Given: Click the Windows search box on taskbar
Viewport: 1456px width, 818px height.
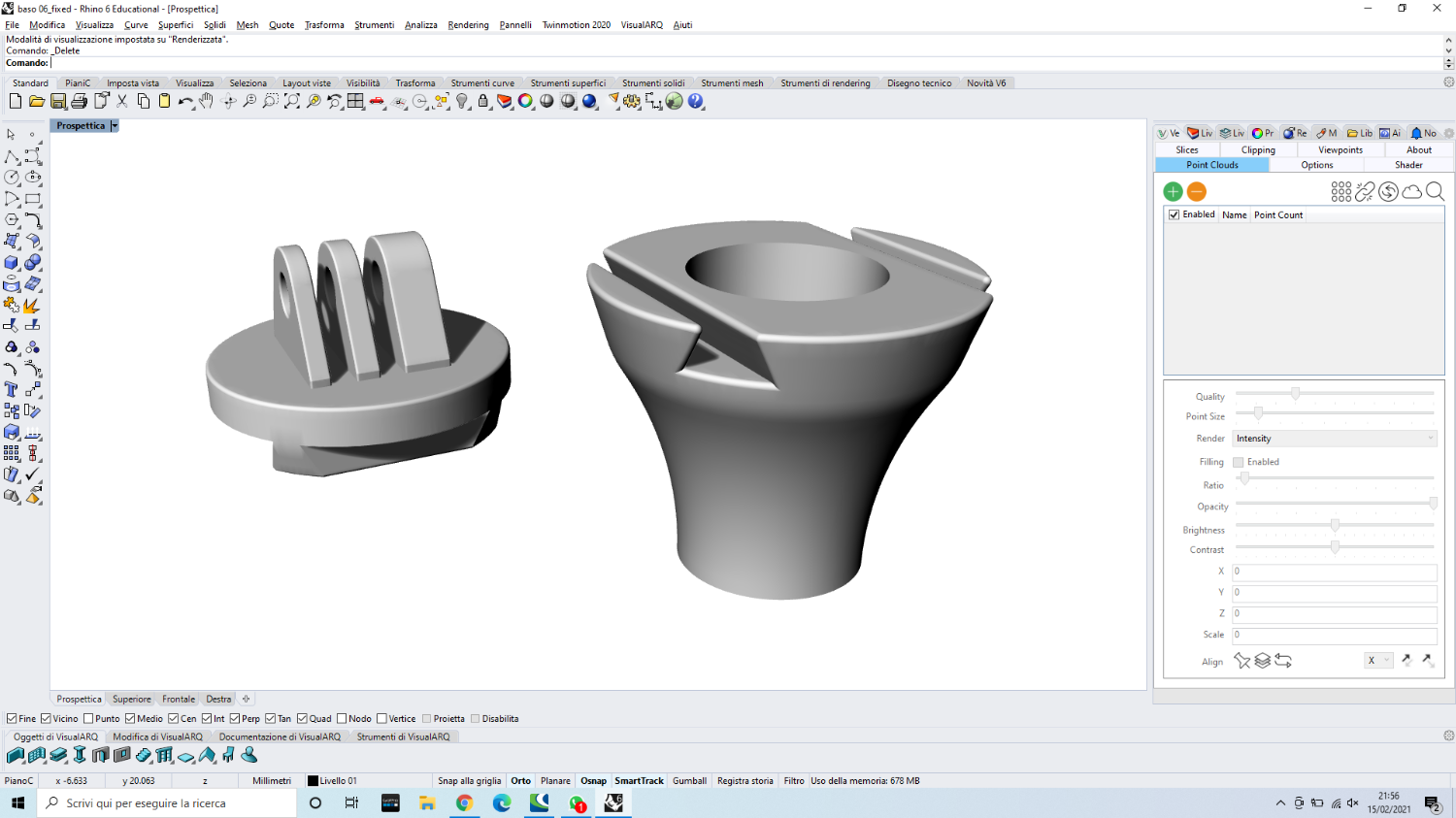Looking at the screenshot, I should pyautogui.click(x=167, y=803).
